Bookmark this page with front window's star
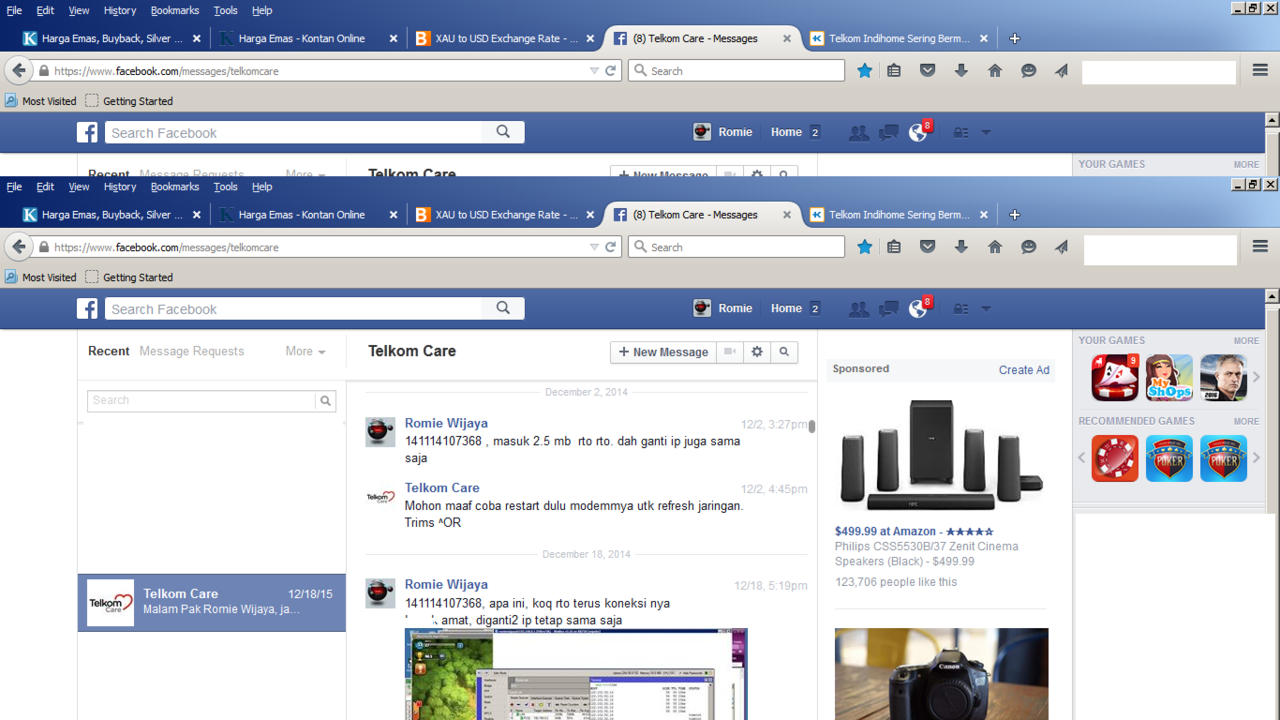 click(865, 247)
